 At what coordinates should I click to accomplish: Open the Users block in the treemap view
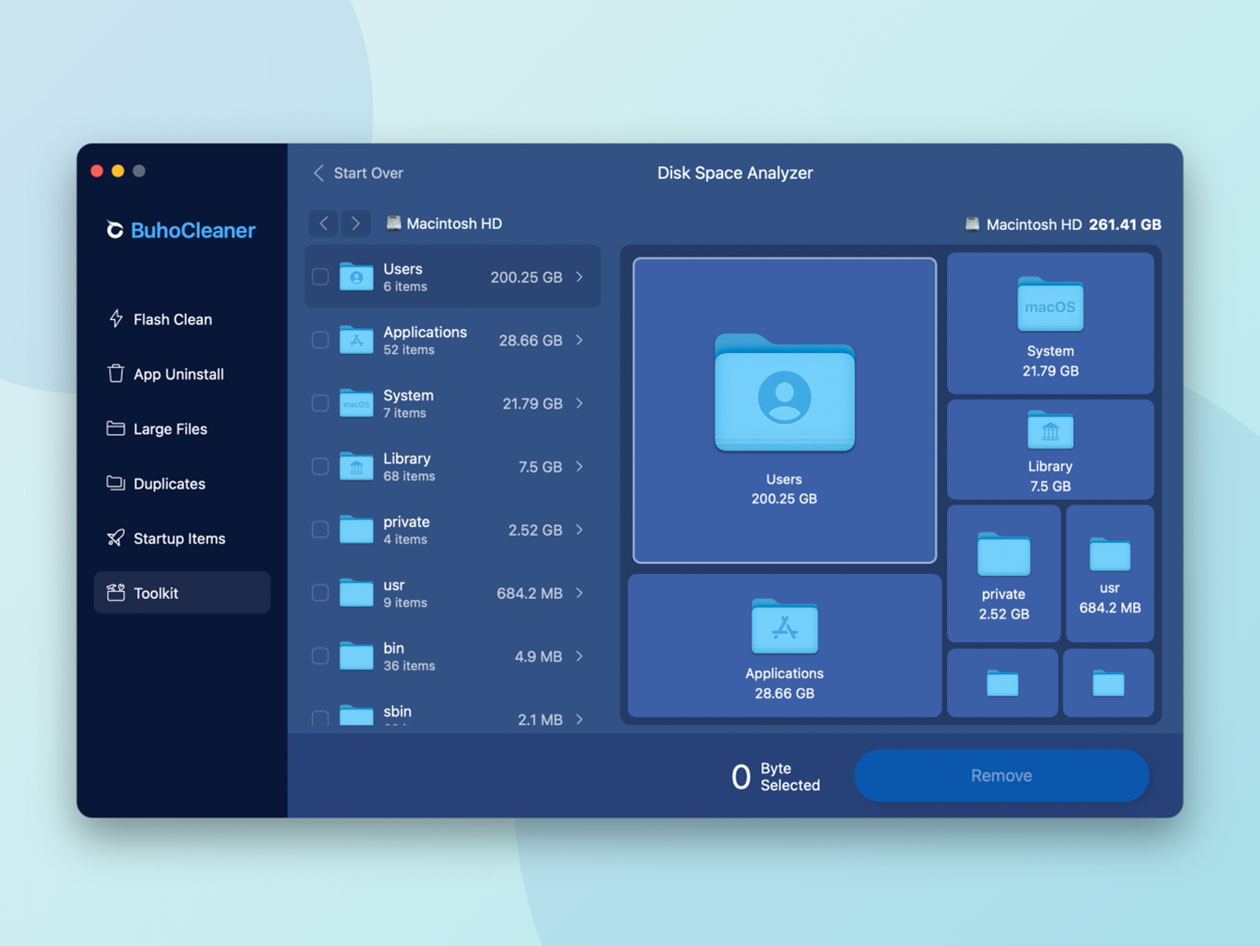pyautogui.click(x=784, y=409)
